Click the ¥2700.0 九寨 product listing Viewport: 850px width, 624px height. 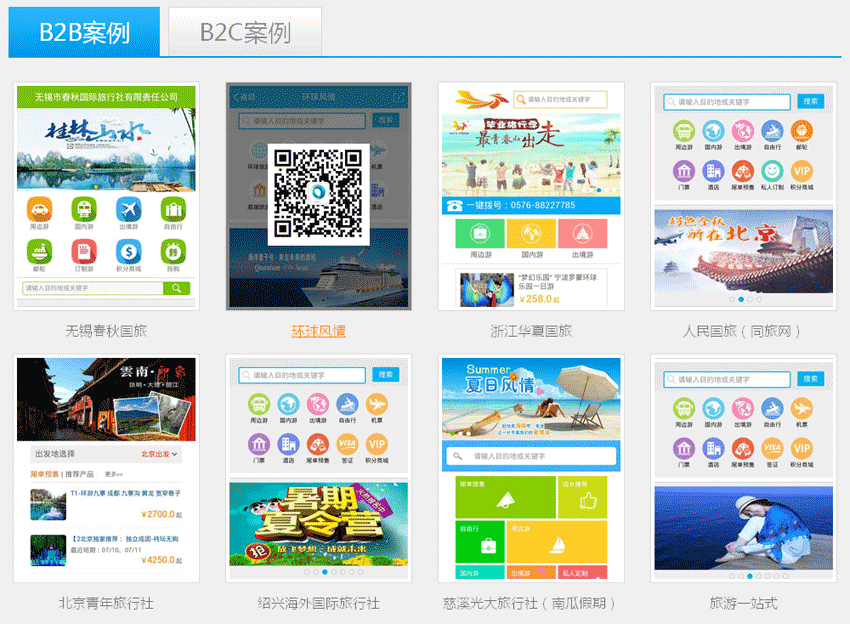tap(106, 505)
